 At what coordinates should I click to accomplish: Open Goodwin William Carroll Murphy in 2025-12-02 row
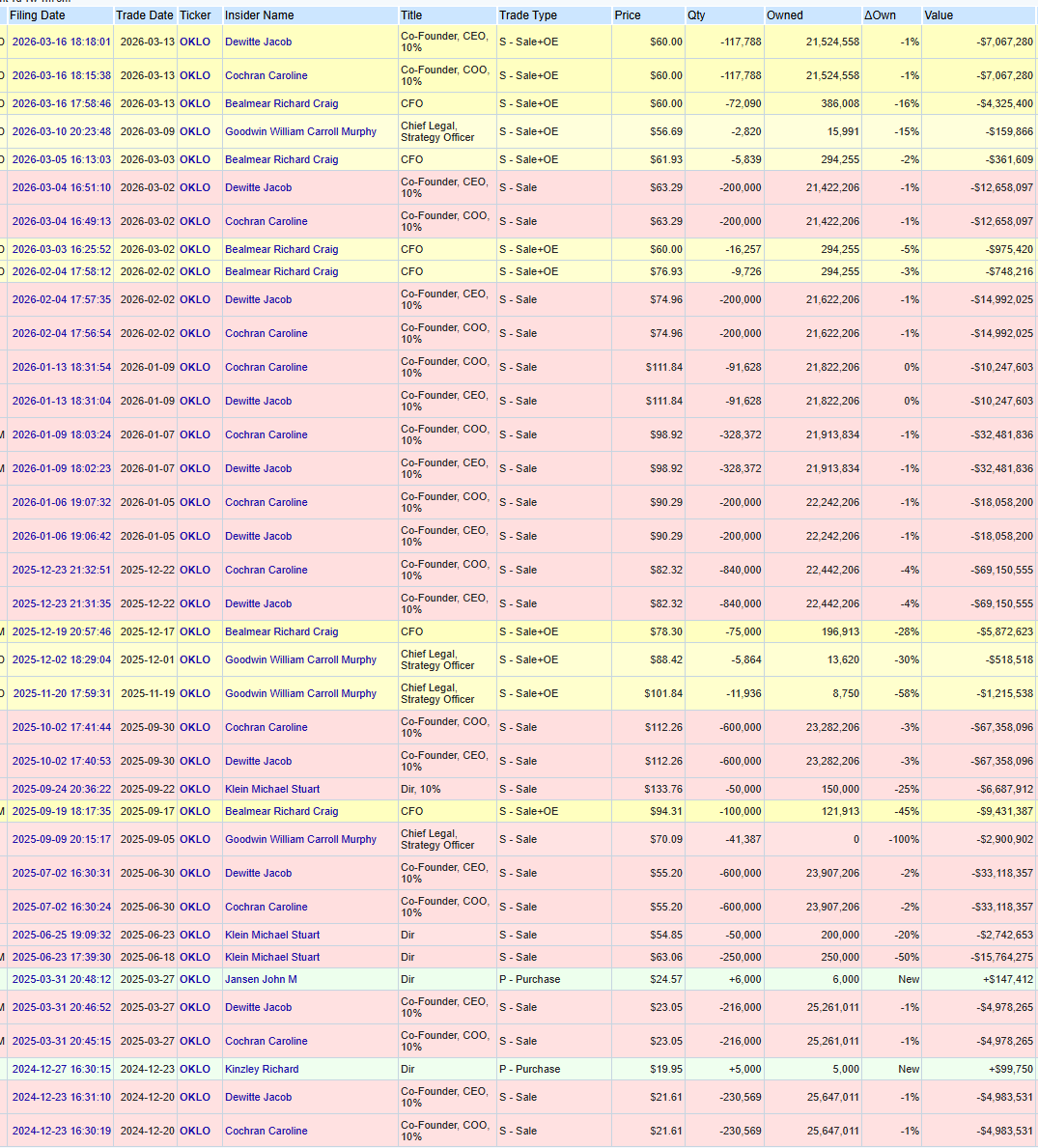[300, 659]
